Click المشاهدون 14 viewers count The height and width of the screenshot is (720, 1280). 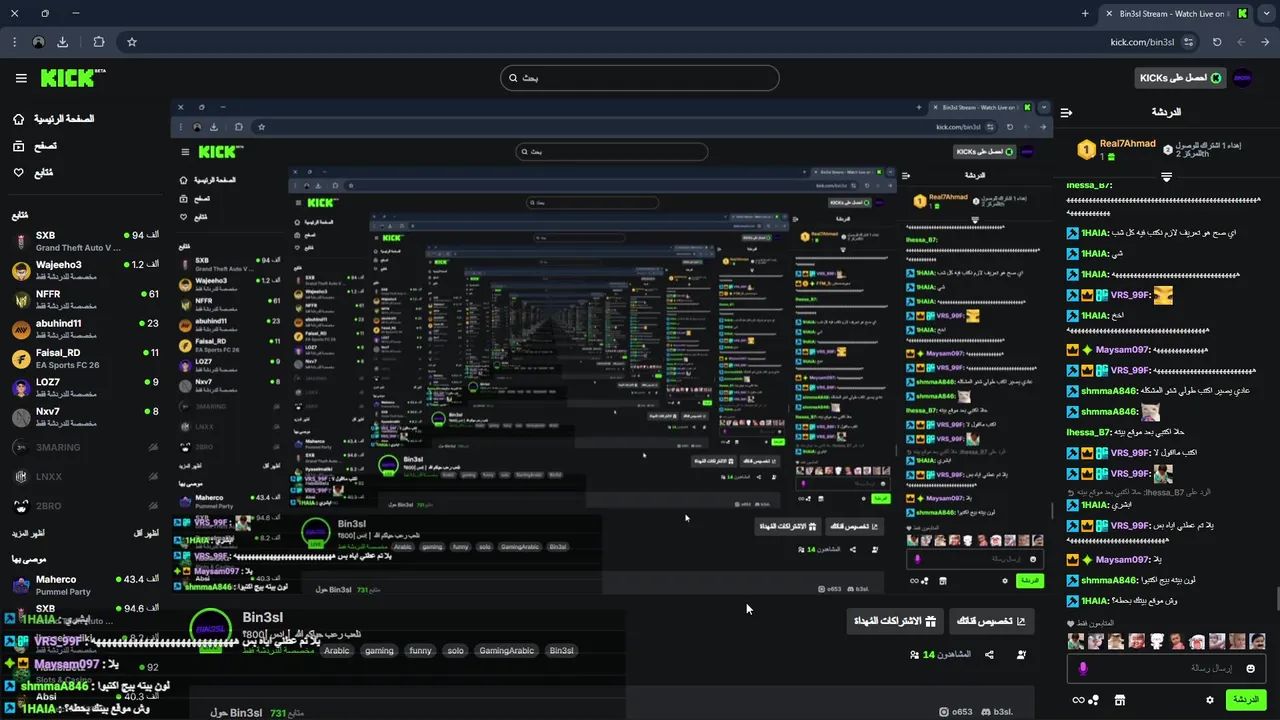(x=941, y=655)
